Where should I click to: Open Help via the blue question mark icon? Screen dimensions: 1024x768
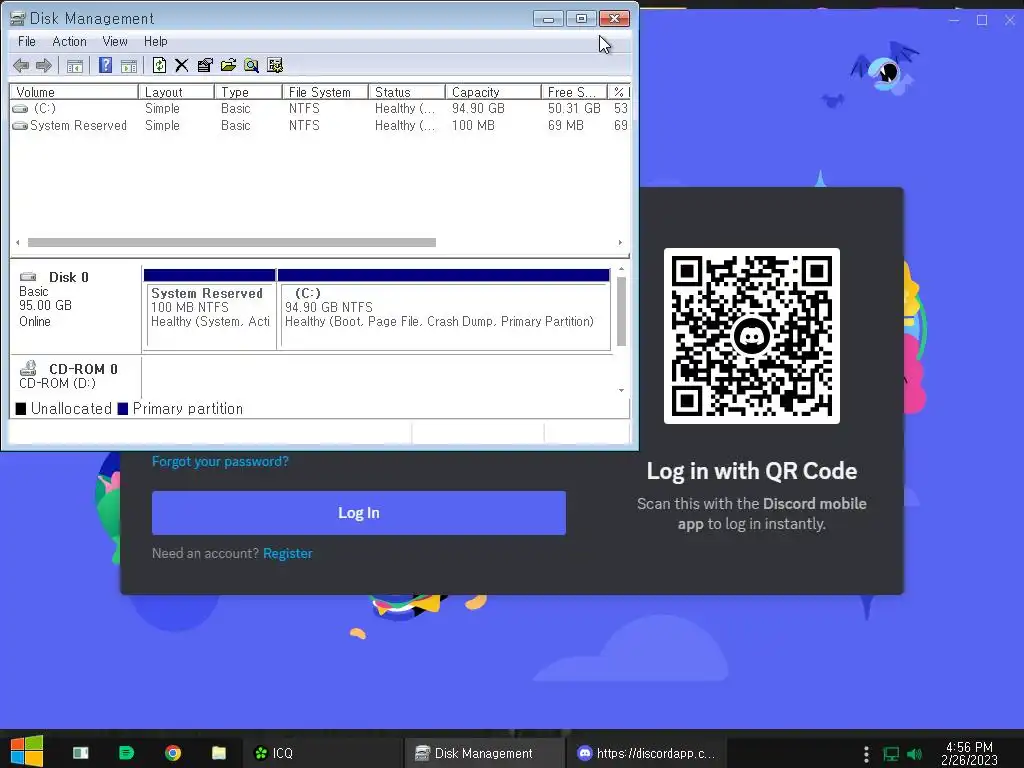105,65
